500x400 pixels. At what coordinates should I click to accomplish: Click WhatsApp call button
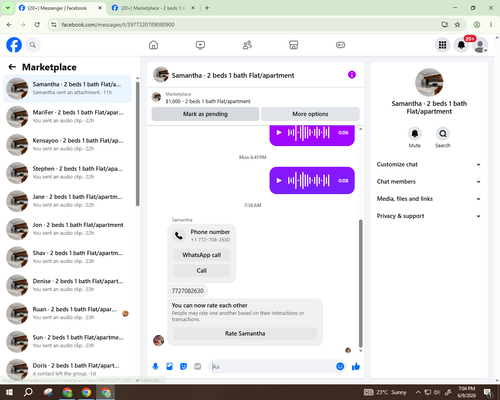[202, 255]
